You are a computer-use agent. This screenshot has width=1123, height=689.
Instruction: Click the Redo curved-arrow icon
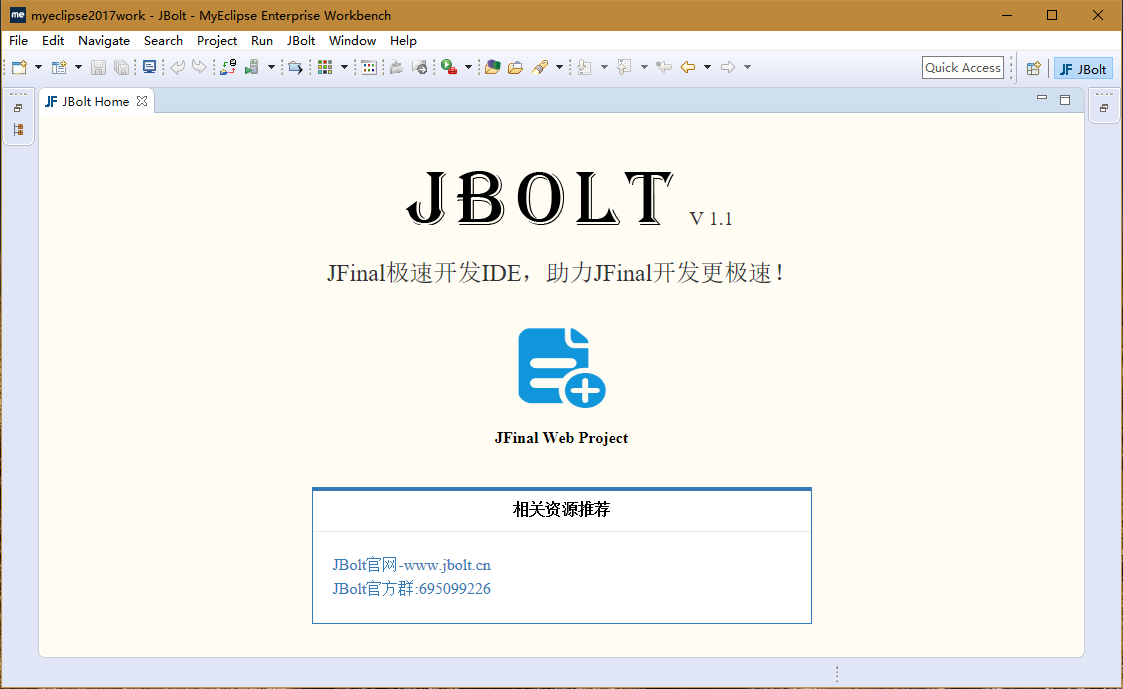199,67
